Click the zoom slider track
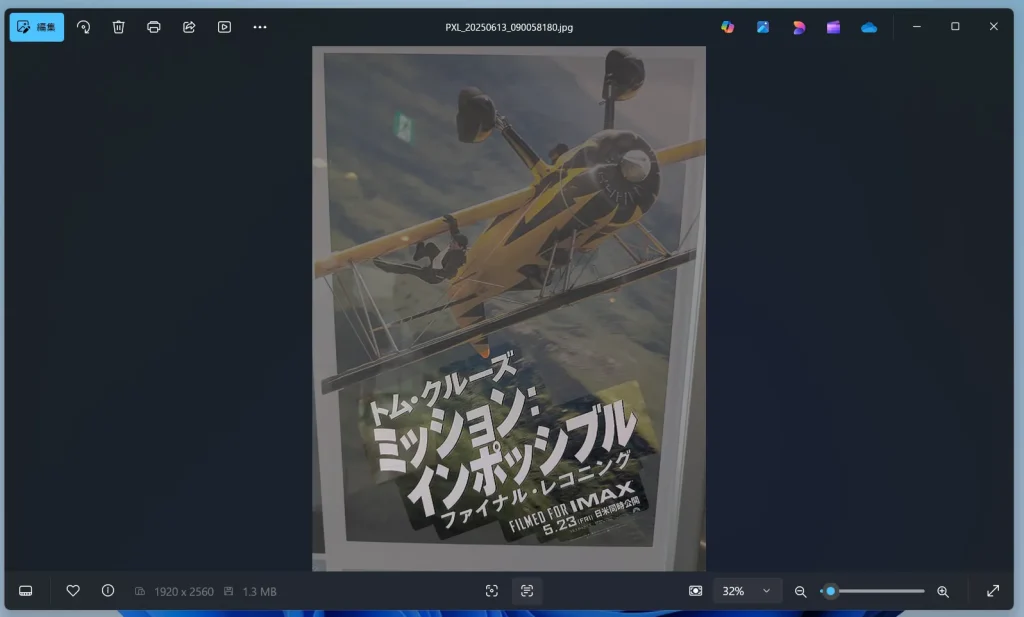Screen dimensions: 1024x617 pos(872,592)
